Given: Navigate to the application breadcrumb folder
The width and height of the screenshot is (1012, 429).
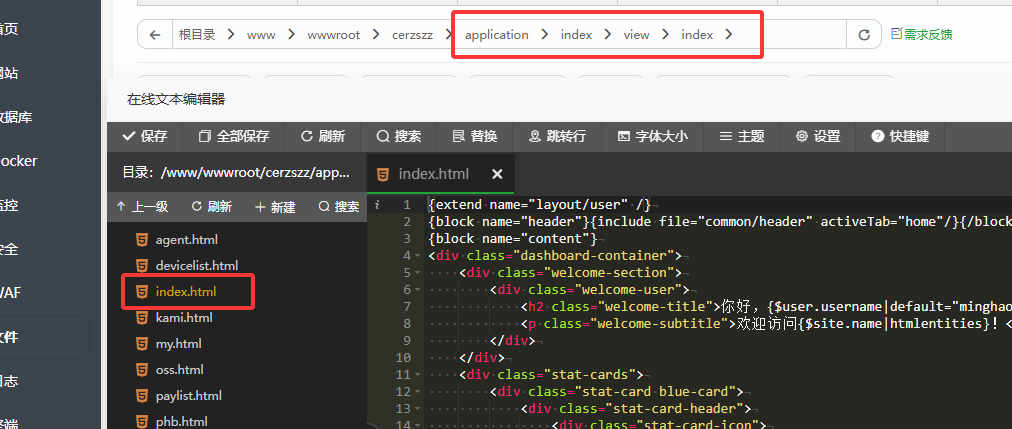Looking at the screenshot, I should click(x=496, y=35).
